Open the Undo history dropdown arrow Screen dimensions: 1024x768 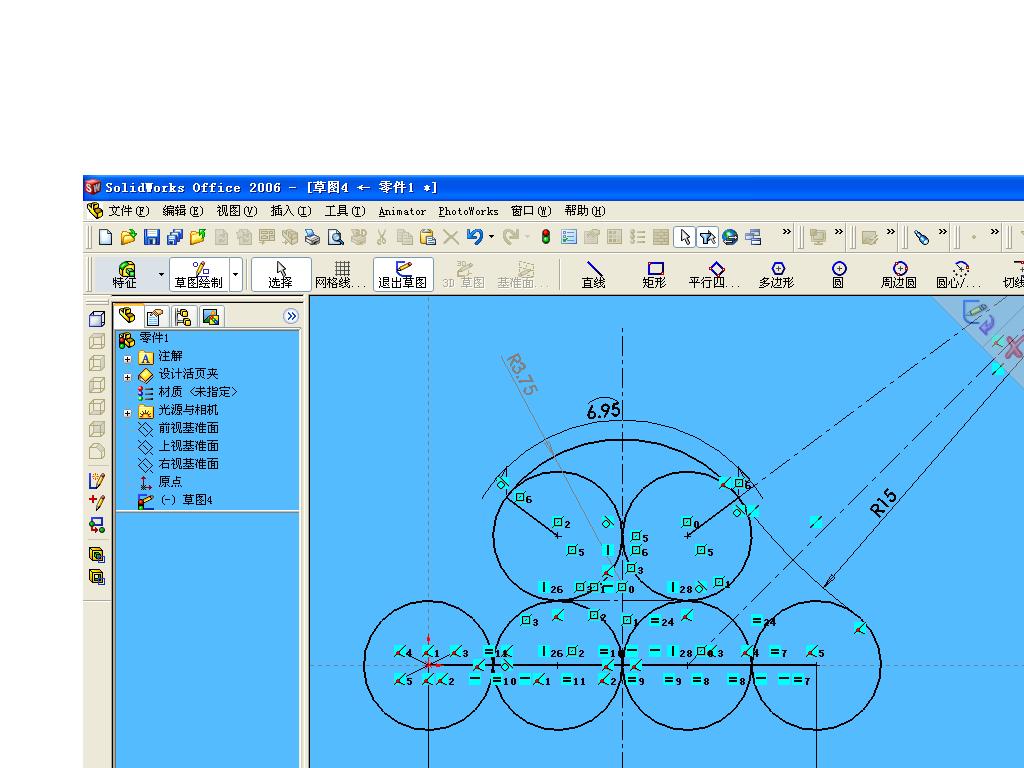click(491, 237)
